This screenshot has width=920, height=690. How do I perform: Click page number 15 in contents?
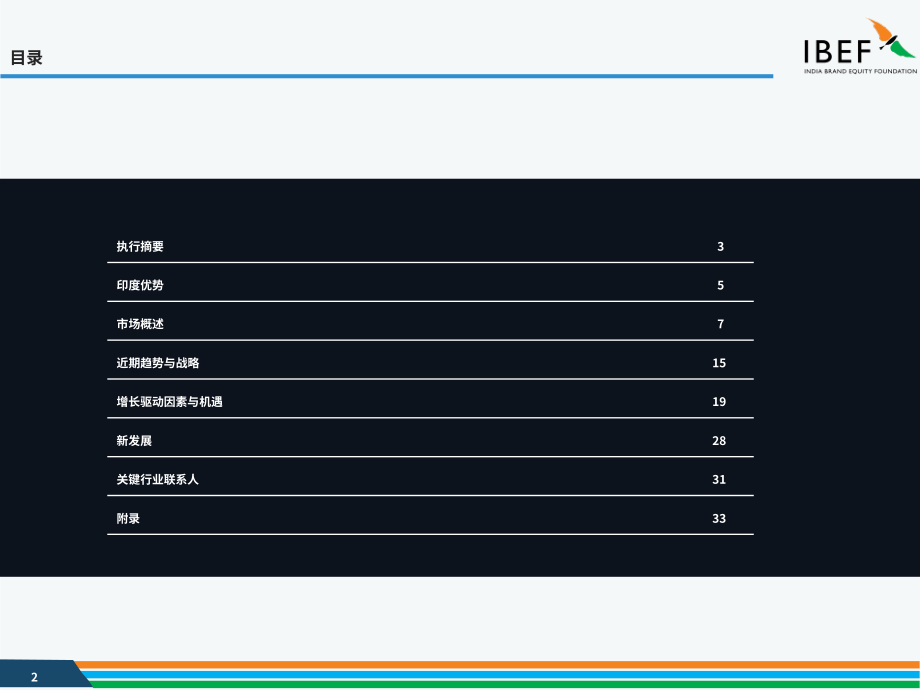click(x=719, y=363)
